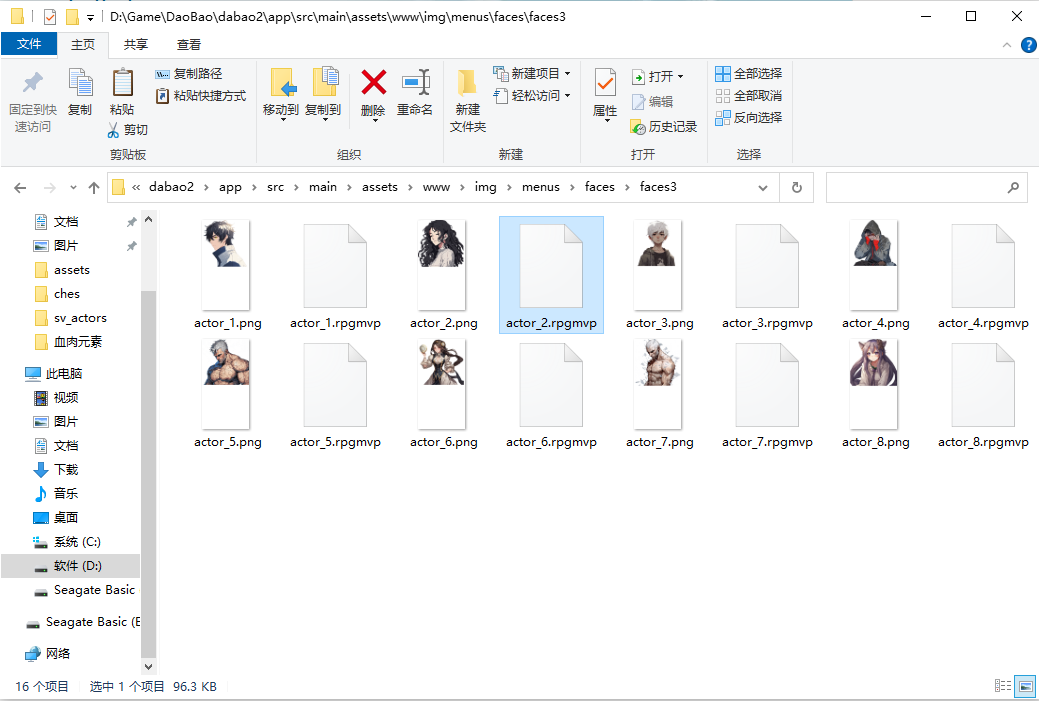The height and width of the screenshot is (701, 1039).
Task: Click the Properties (属性) icon
Action: click(x=605, y=84)
